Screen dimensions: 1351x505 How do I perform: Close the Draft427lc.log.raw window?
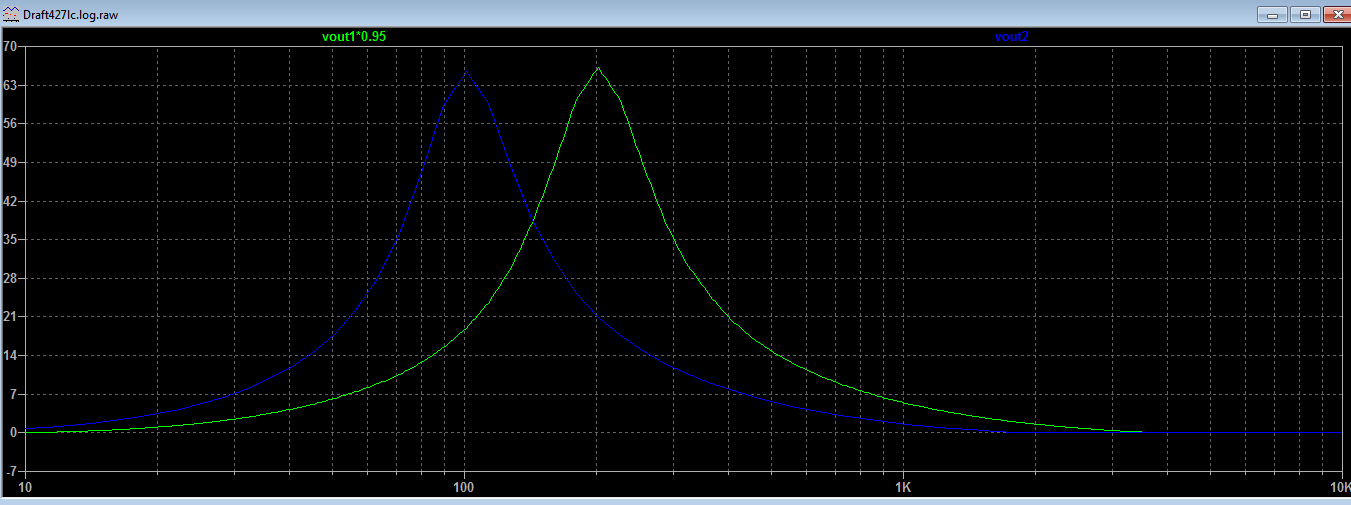point(1337,14)
